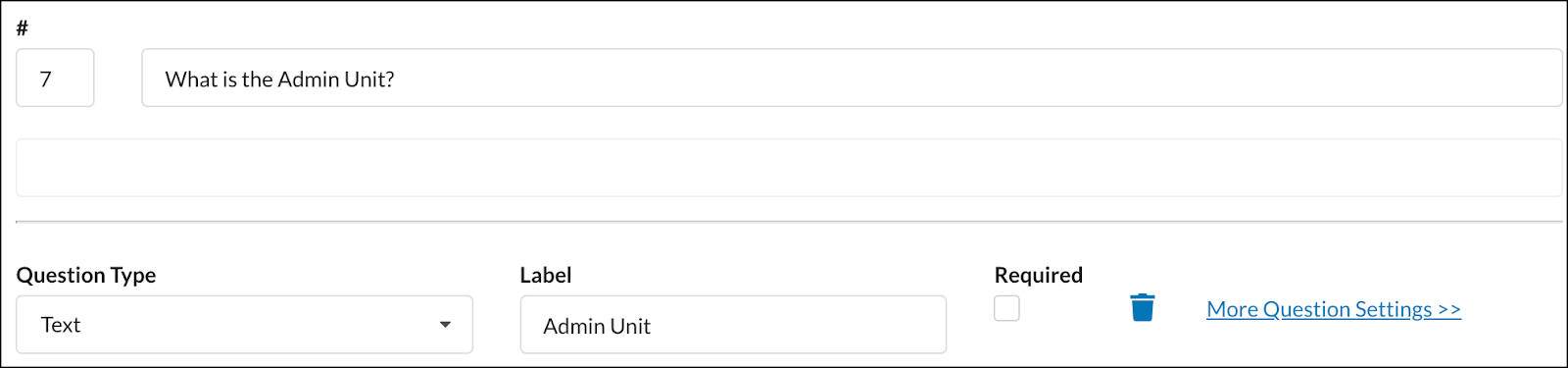Screen dimensions: 1568x368
Task: Delete question 7 with the trash icon
Action: tap(1143, 308)
